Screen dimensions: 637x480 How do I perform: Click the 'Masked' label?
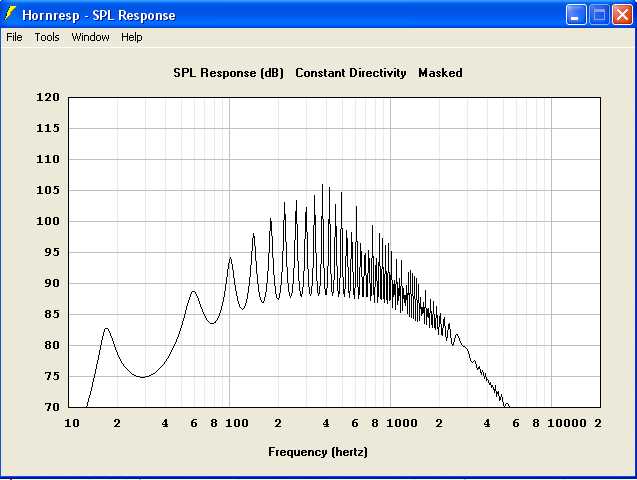(x=440, y=73)
